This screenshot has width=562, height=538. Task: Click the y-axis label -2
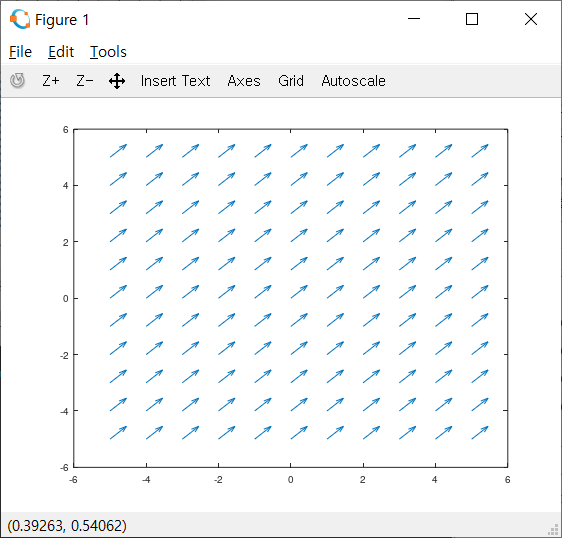pos(64,355)
